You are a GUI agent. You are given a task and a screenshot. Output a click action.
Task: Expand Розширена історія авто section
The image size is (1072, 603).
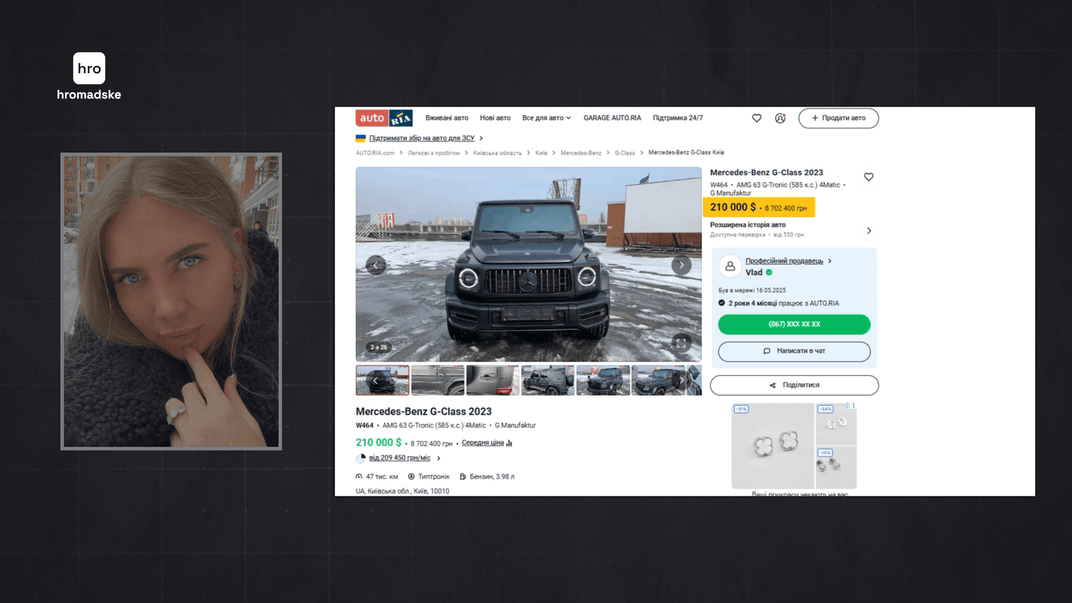coord(869,230)
